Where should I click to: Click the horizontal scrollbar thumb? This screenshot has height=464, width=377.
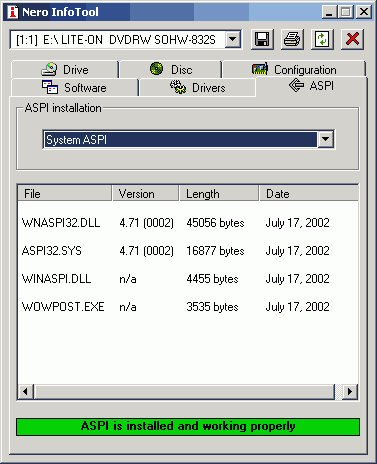tap(184, 391)
